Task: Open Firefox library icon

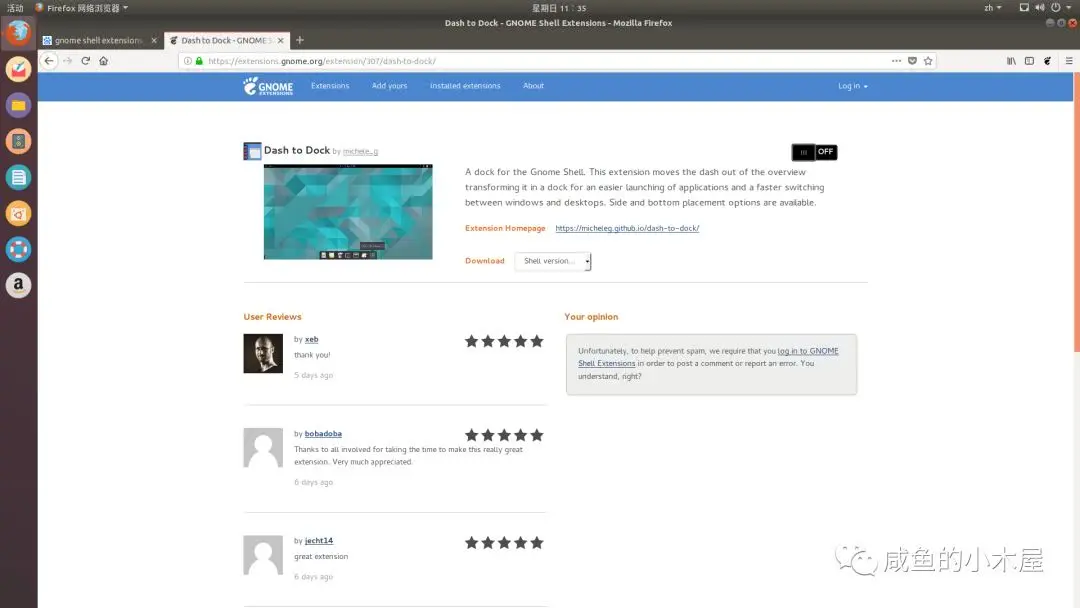Action: tap(1011, 61)
